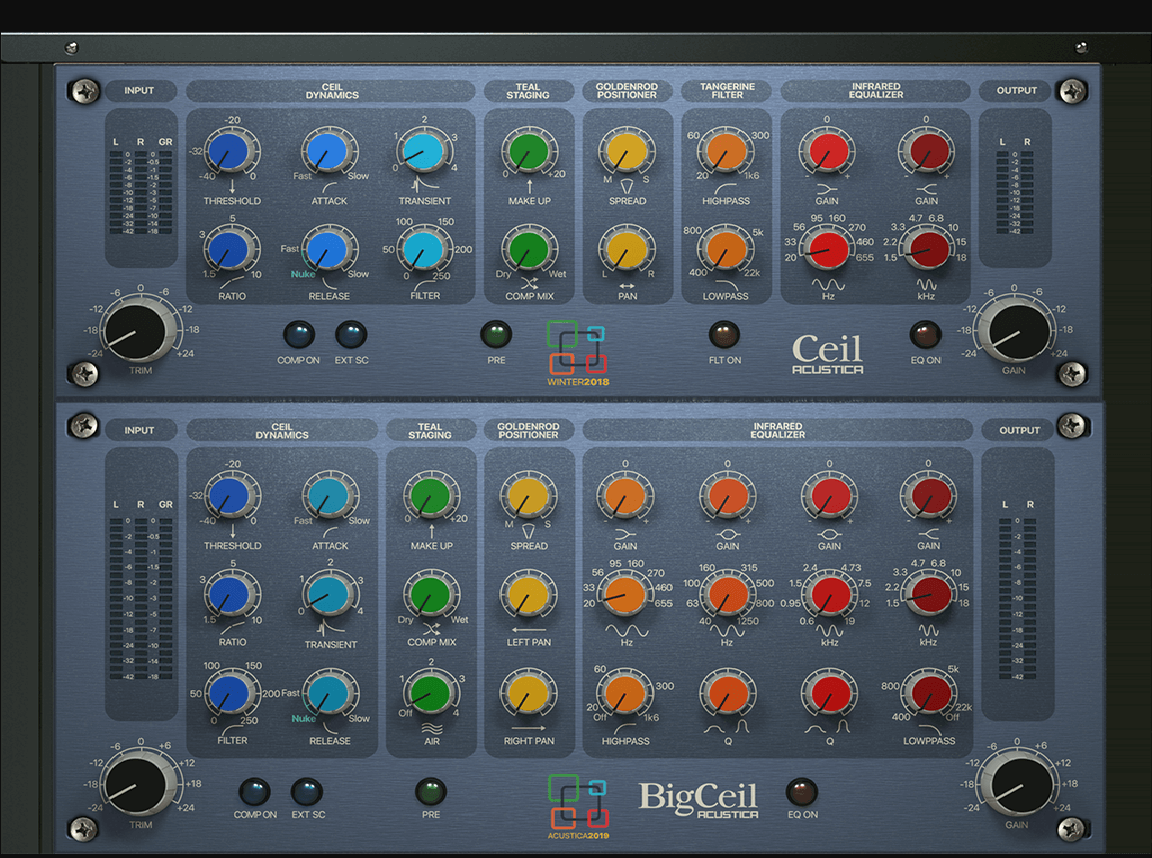1152x858 pixels.
Task: Click the Ceil Hz frequency red knob
Action: click(x=827, y=249)
